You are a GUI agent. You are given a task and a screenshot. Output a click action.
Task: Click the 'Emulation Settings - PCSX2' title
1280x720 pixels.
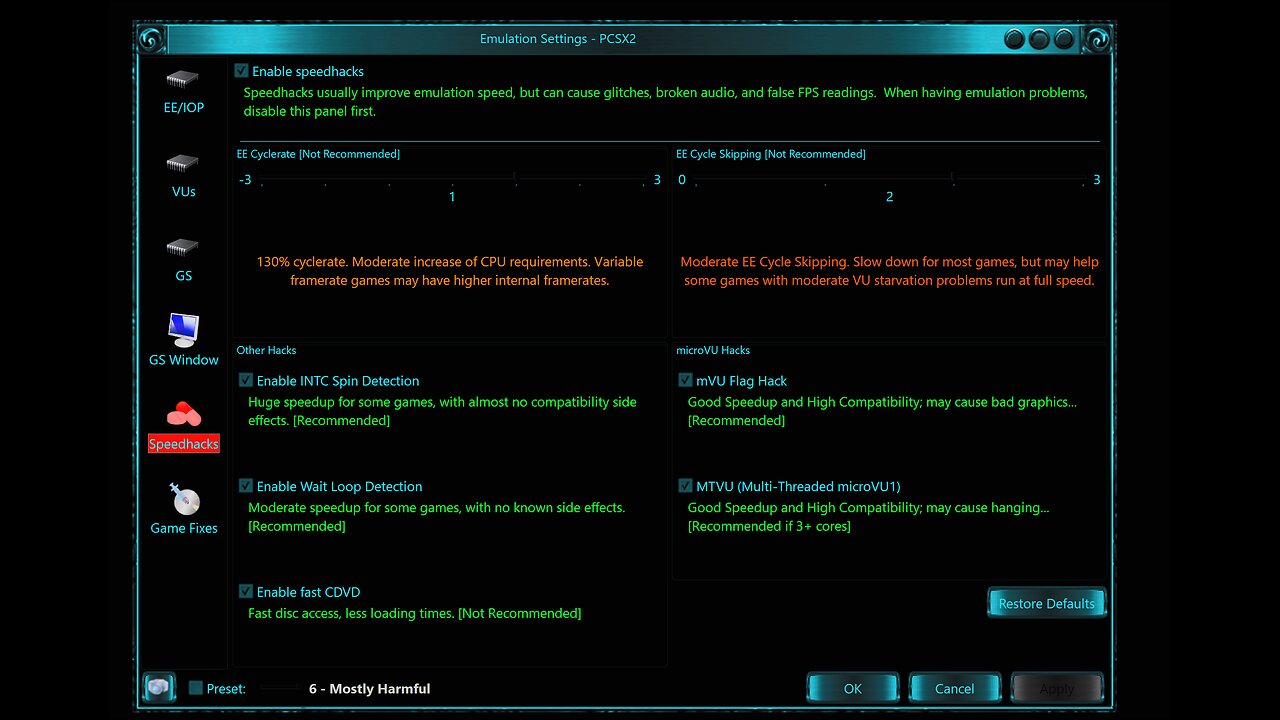[x=558, y=39]
